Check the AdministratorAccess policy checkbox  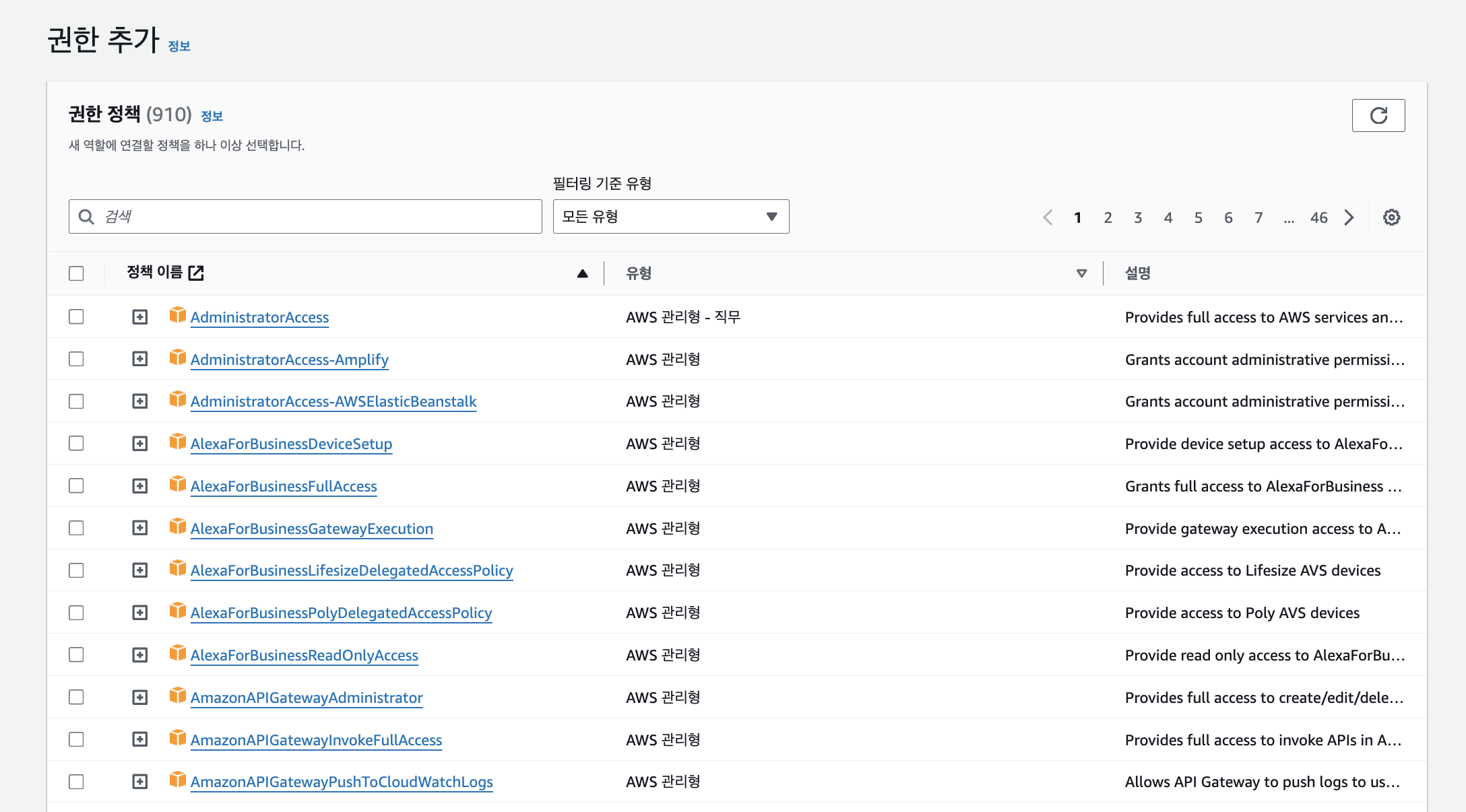tap(76, 316)
